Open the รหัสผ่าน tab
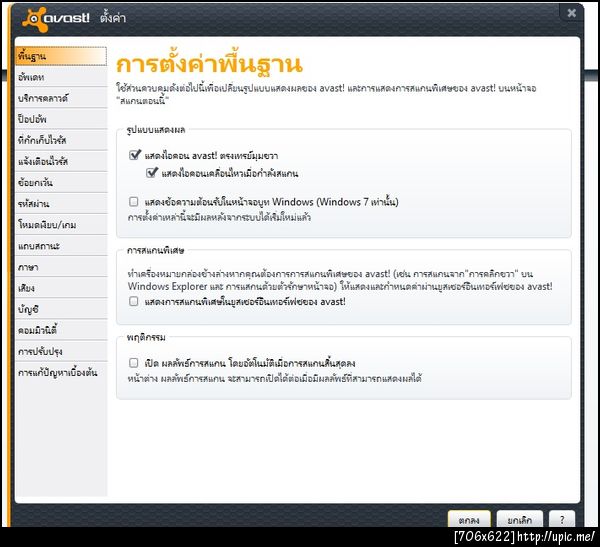Screen dimensions: 600x547 tap(61, 204)
